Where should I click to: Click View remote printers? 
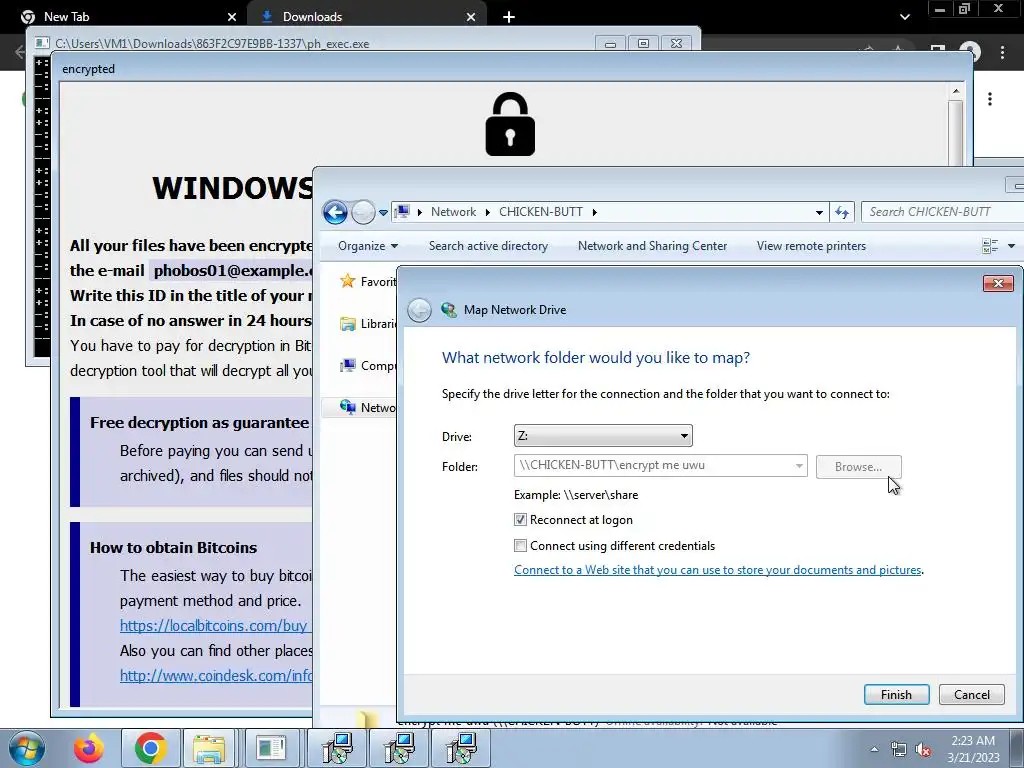(811, 246)
